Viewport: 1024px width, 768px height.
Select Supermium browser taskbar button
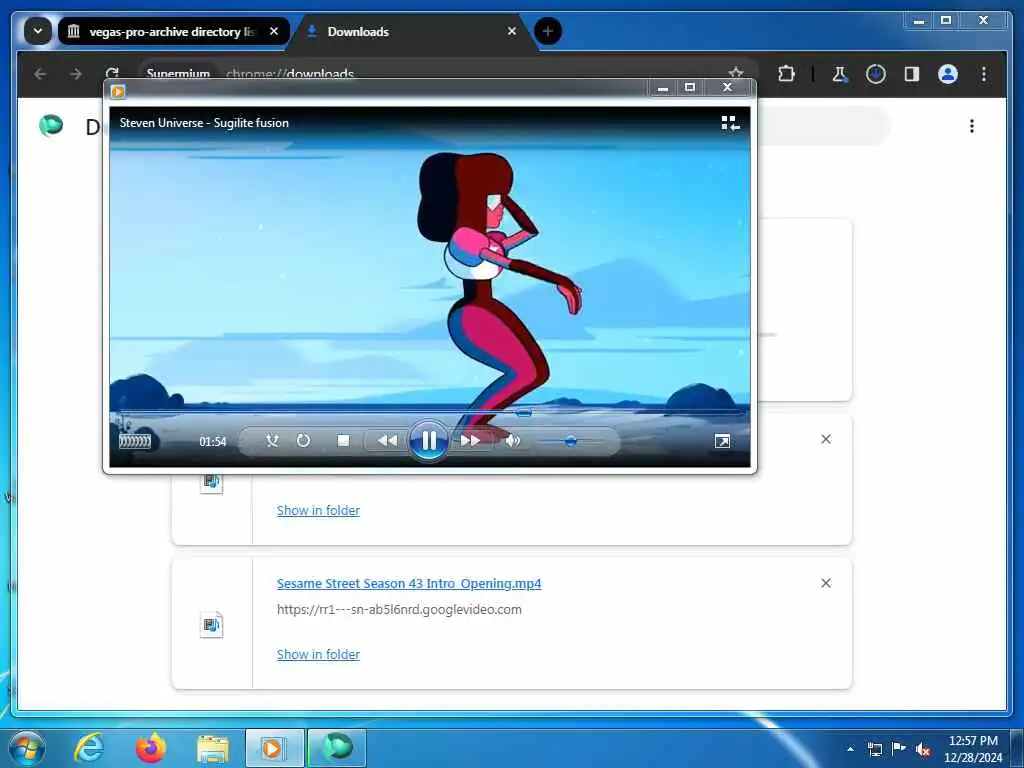point(337,748)
